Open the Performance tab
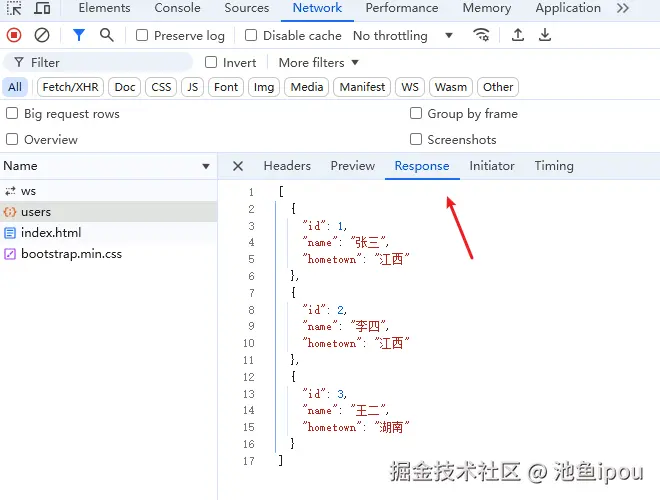This screenshot has height=500, width=660. pos(402,8)
